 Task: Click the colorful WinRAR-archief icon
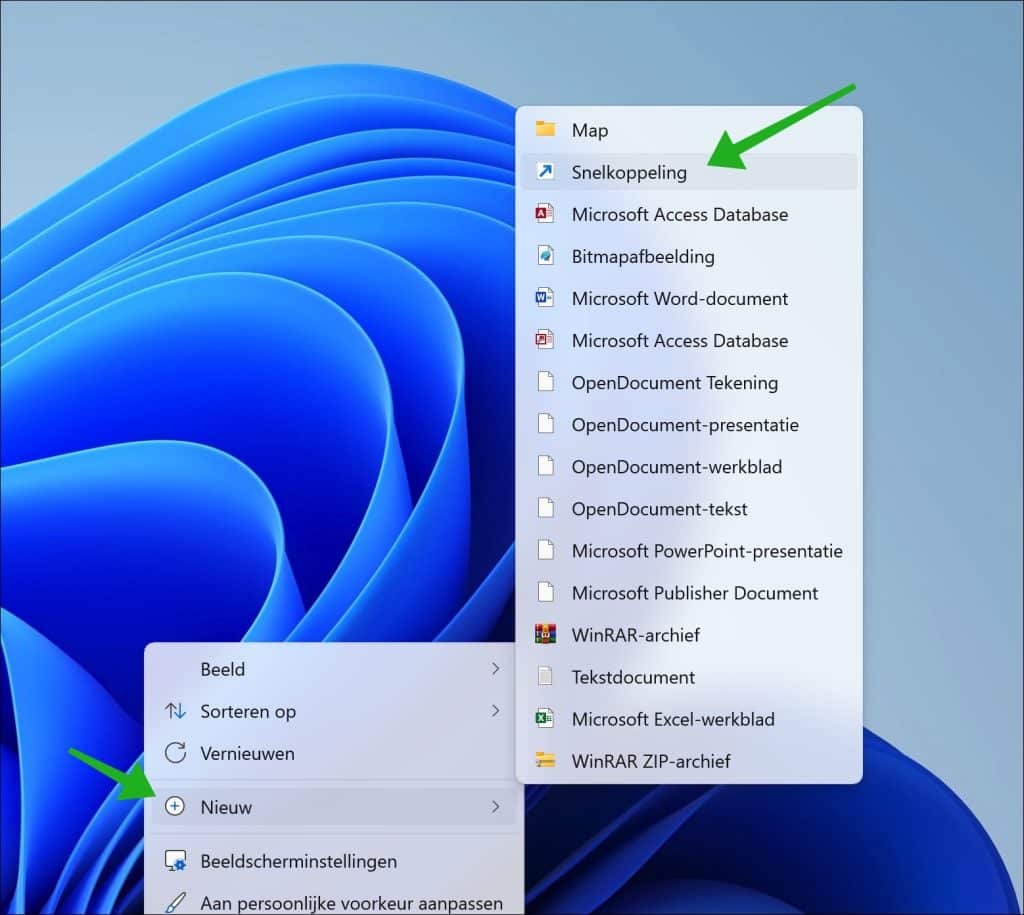point(545,634)
